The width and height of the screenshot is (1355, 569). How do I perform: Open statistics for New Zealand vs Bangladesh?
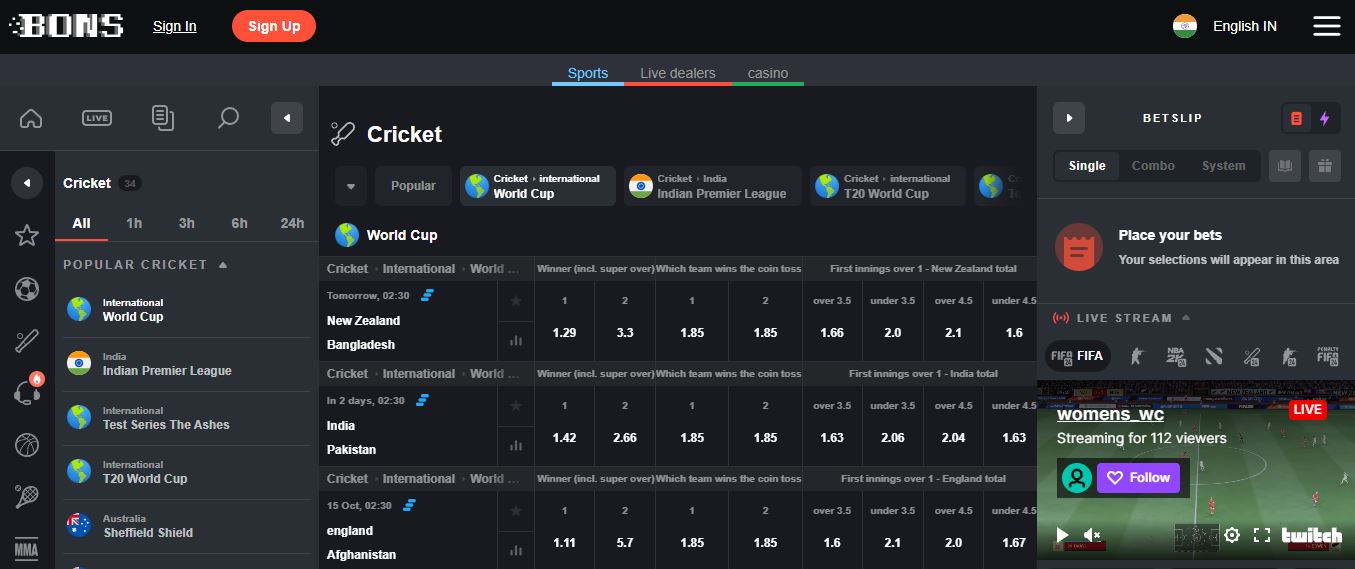click(x=516, y=341)
